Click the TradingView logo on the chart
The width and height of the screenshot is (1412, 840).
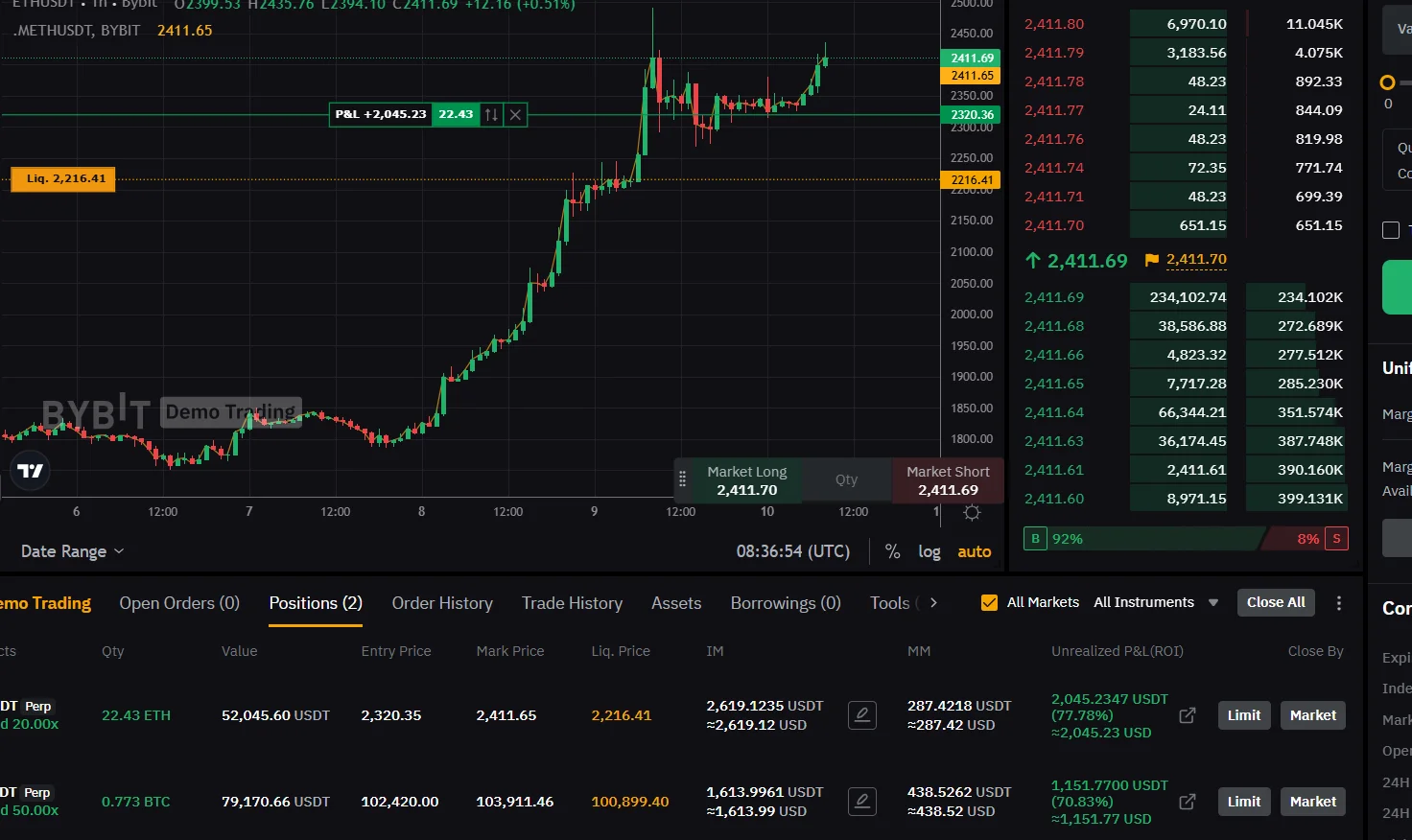coord(31,471)
